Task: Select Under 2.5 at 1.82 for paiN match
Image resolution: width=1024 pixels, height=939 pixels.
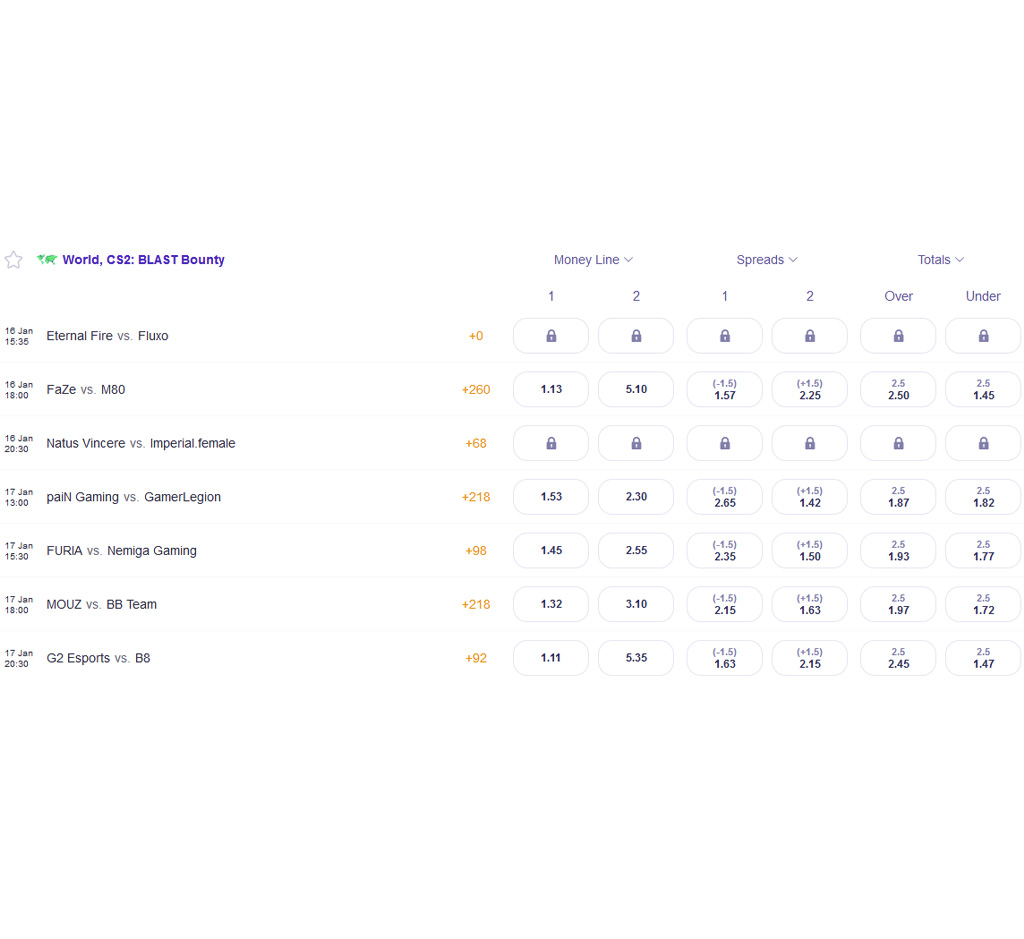Action: pyautogui.click(x=983, y=497)
